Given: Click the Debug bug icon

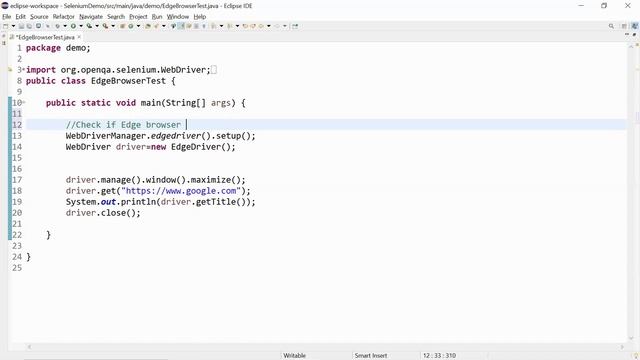Looking at the screenshot, I should coord(57,26).
